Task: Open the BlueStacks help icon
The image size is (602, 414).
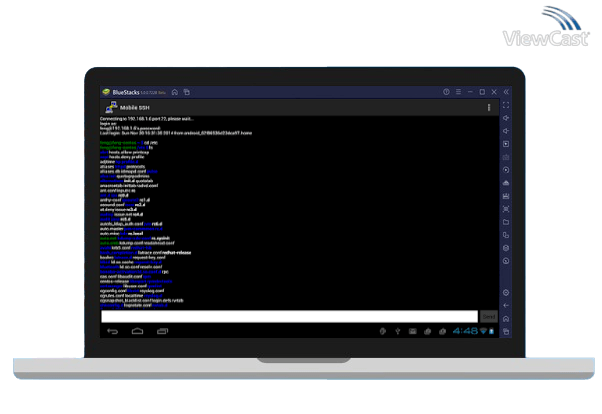Action: pyautogui.click(x=446, y=92)
